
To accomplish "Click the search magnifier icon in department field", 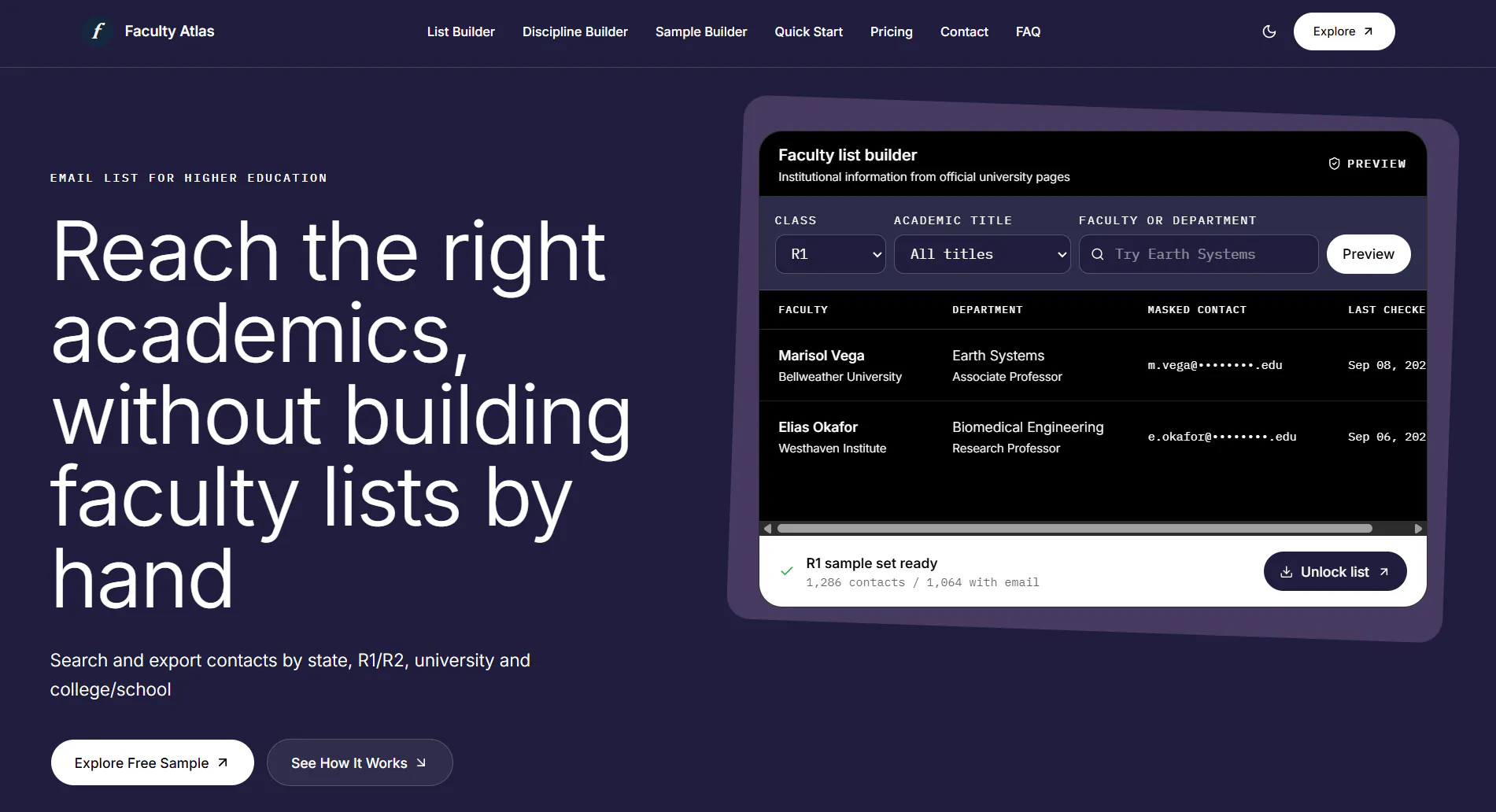I will [1097, 254].
